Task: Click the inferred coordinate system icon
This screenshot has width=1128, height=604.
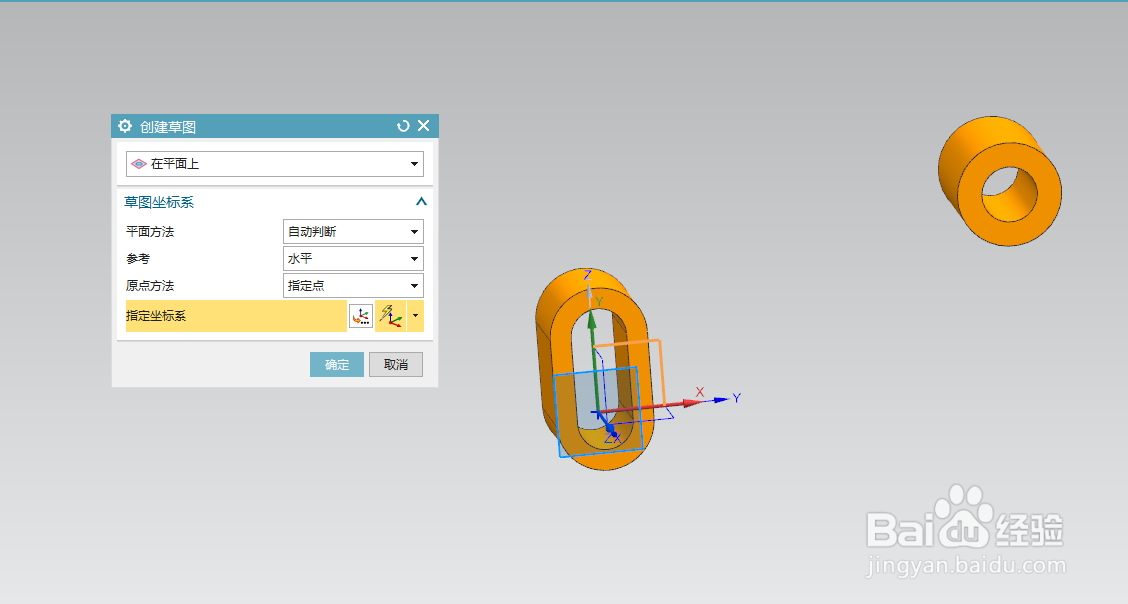Action: coord(391,316)
